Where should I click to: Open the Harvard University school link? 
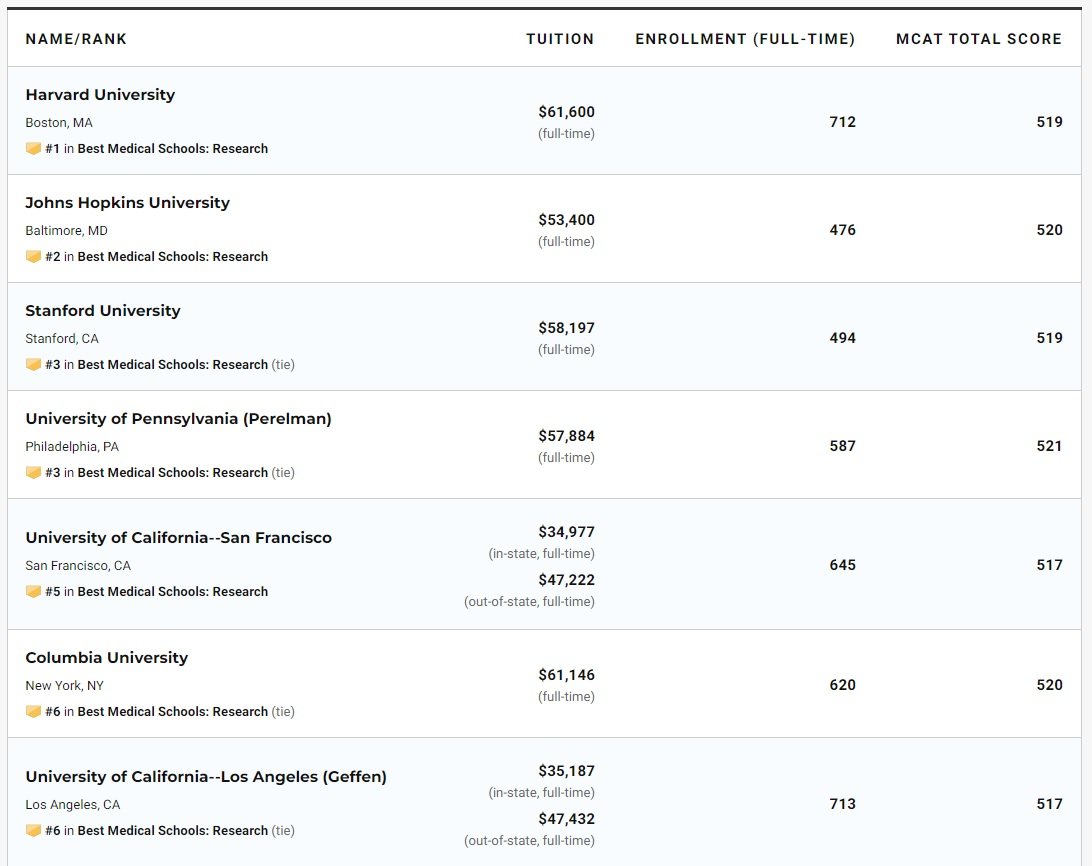(x=100, y=95)
